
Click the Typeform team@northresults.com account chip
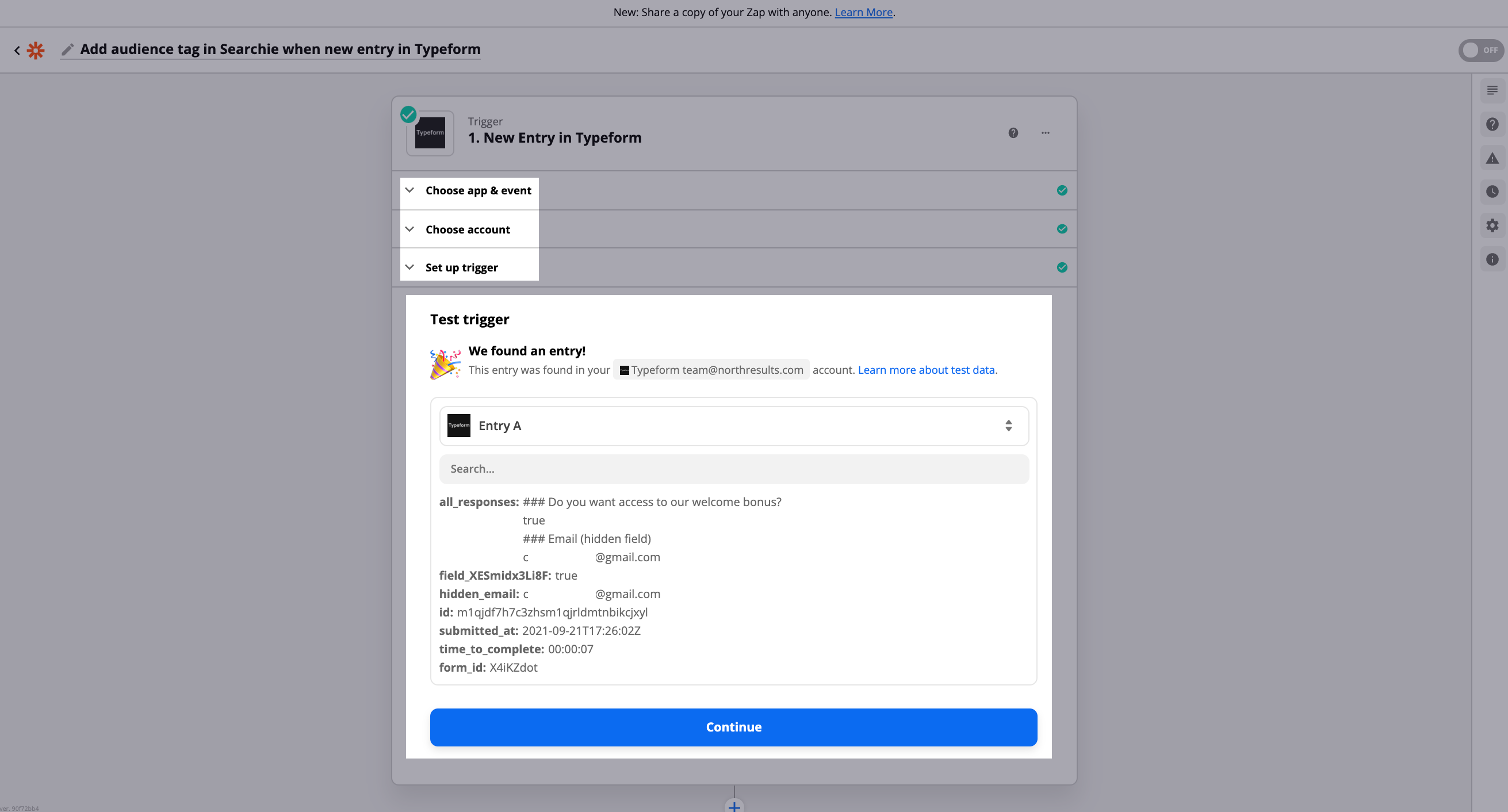(x=711, y=370)
